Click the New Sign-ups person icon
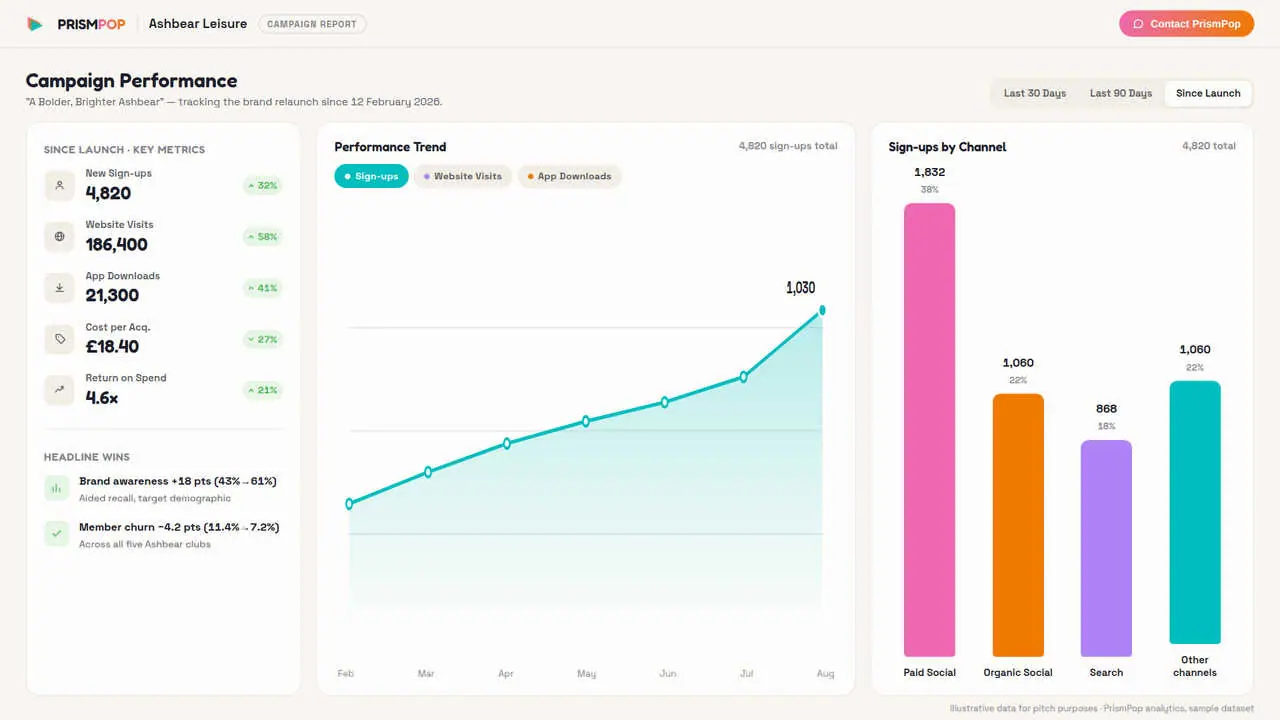 [60, 185]
